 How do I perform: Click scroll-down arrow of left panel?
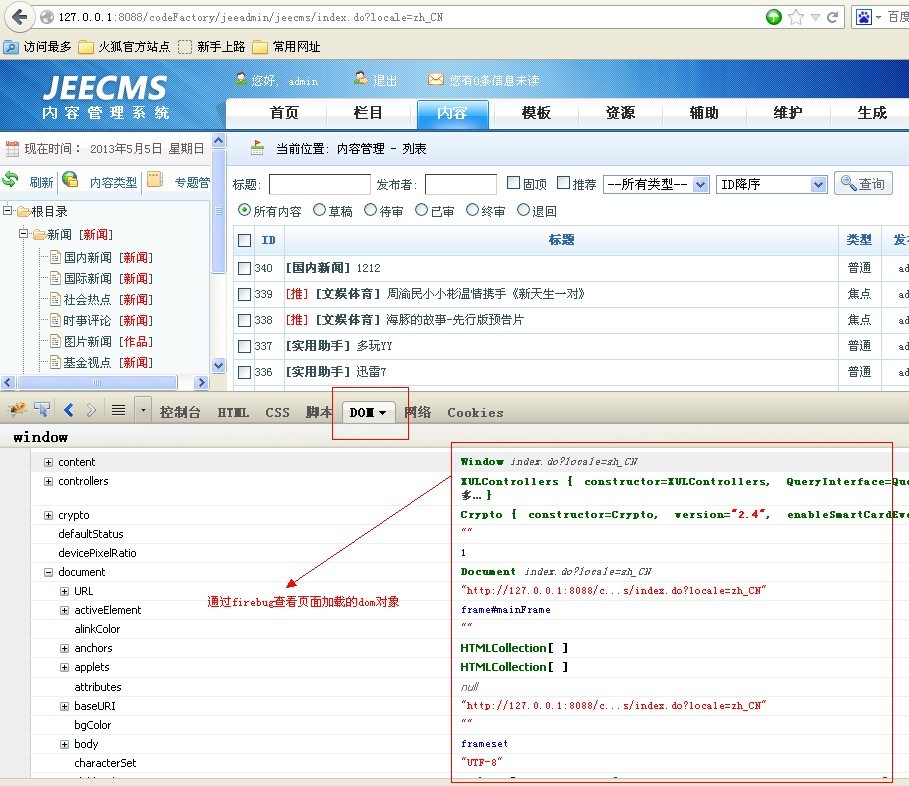pyautogui.click(x=219, y=366)
